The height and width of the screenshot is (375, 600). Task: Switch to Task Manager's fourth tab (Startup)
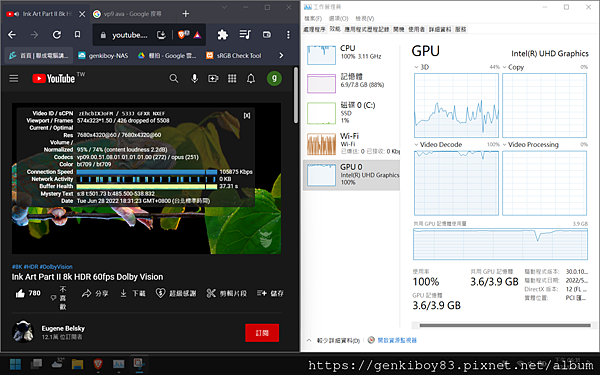point(399,29)
